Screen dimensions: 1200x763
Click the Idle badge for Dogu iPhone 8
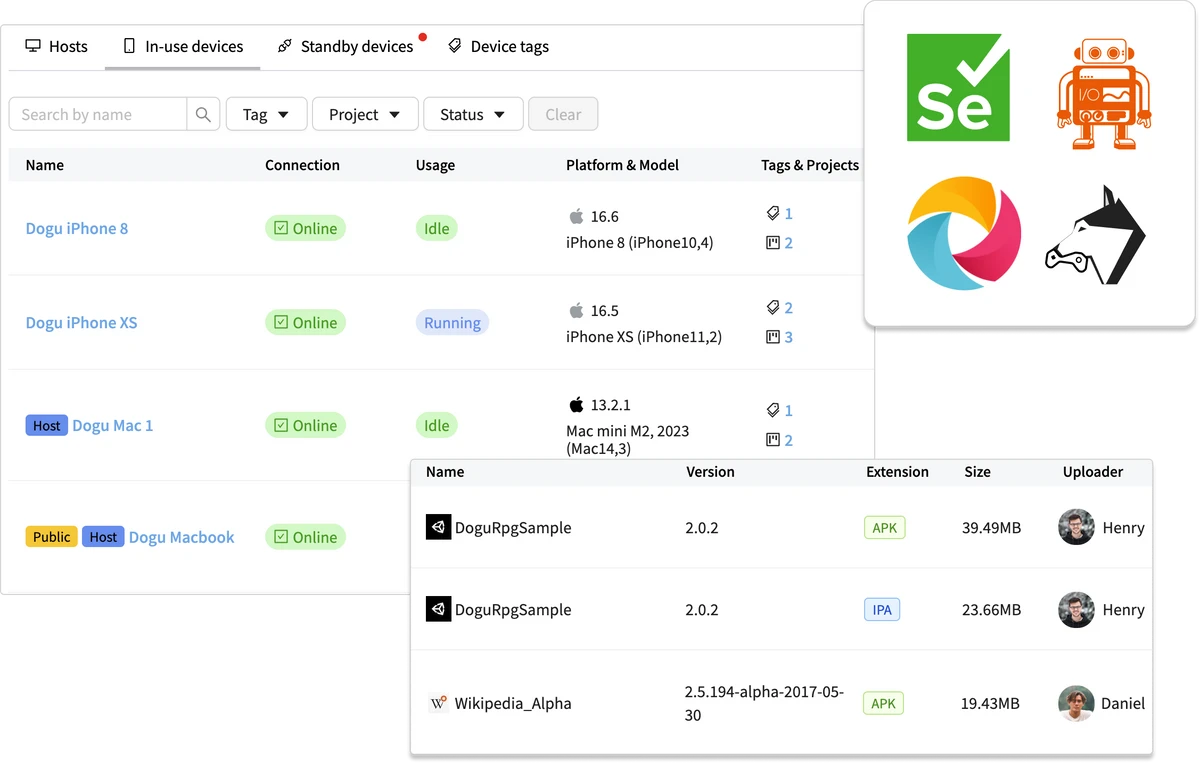pos(436,228)
